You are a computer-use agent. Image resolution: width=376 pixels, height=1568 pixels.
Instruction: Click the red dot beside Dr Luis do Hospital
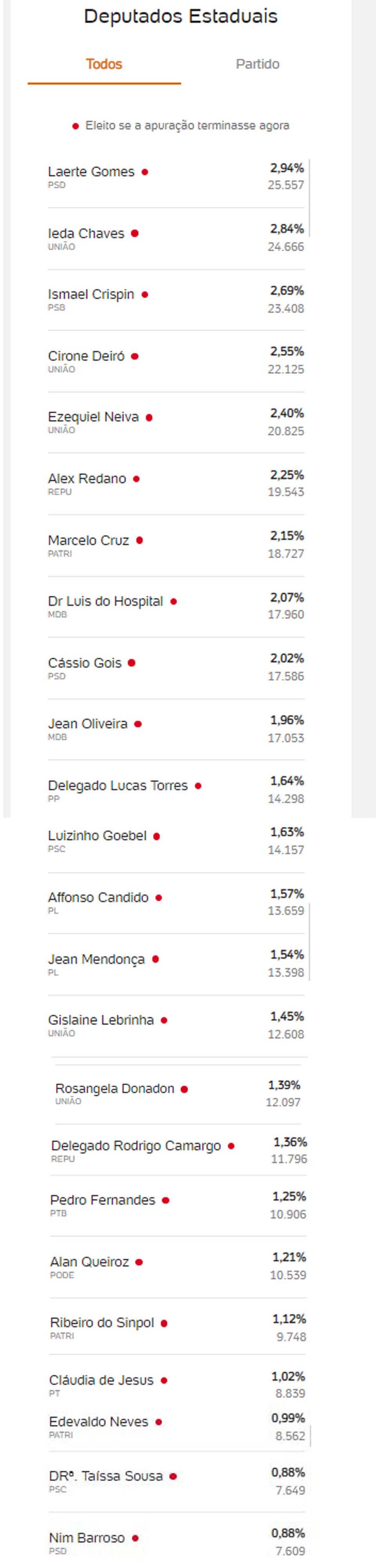pos(174,602)
